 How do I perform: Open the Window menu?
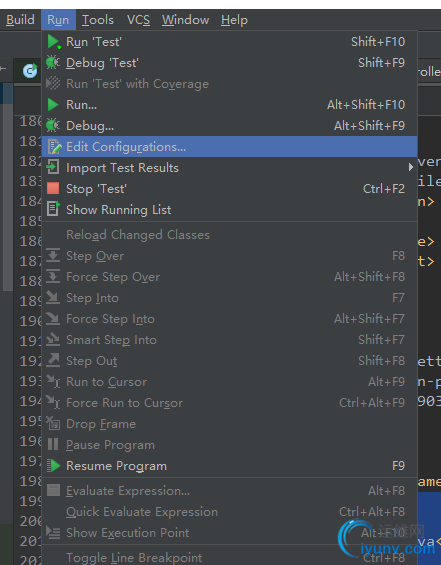(185, 20)
